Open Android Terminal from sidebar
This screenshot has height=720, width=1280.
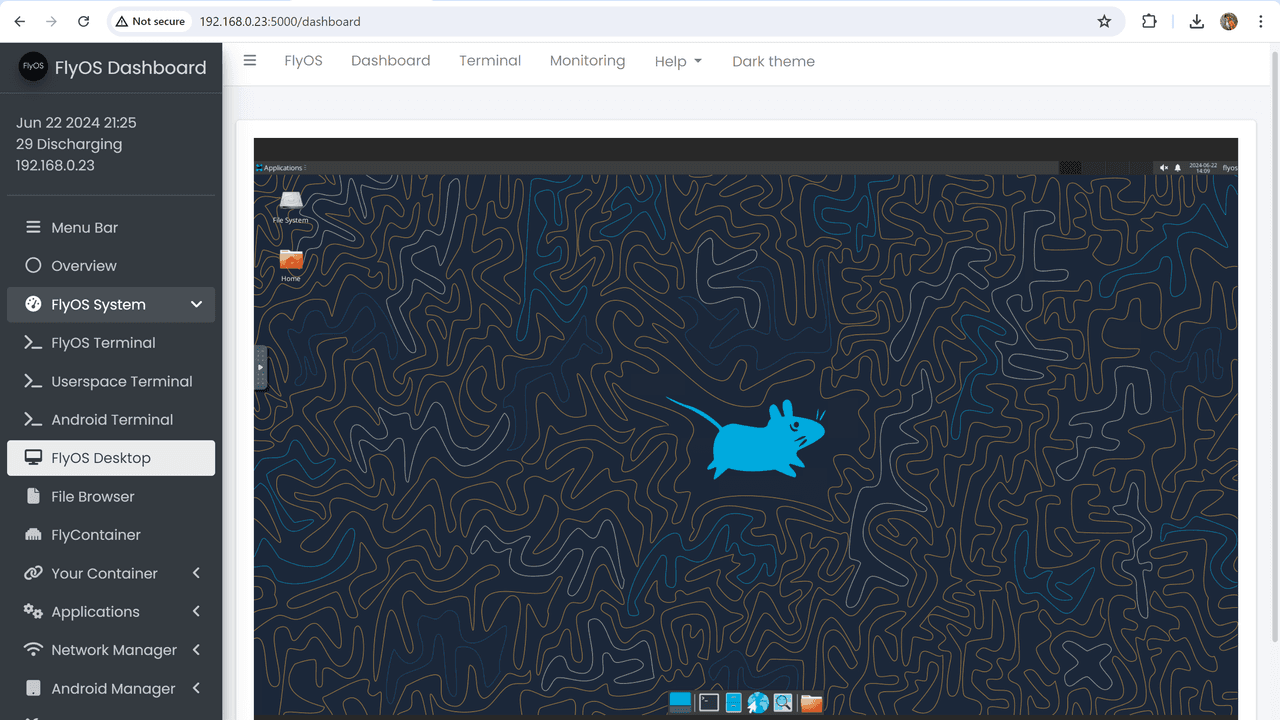coord(111,420)
